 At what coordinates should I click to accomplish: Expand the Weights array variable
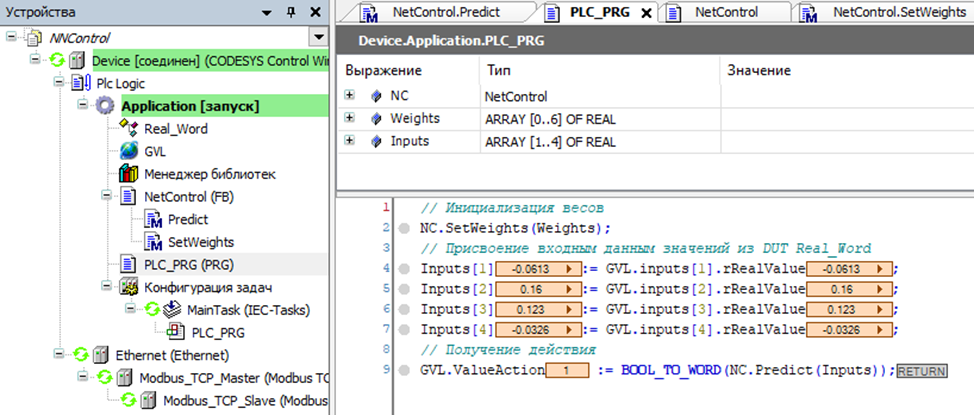(350, 118)
